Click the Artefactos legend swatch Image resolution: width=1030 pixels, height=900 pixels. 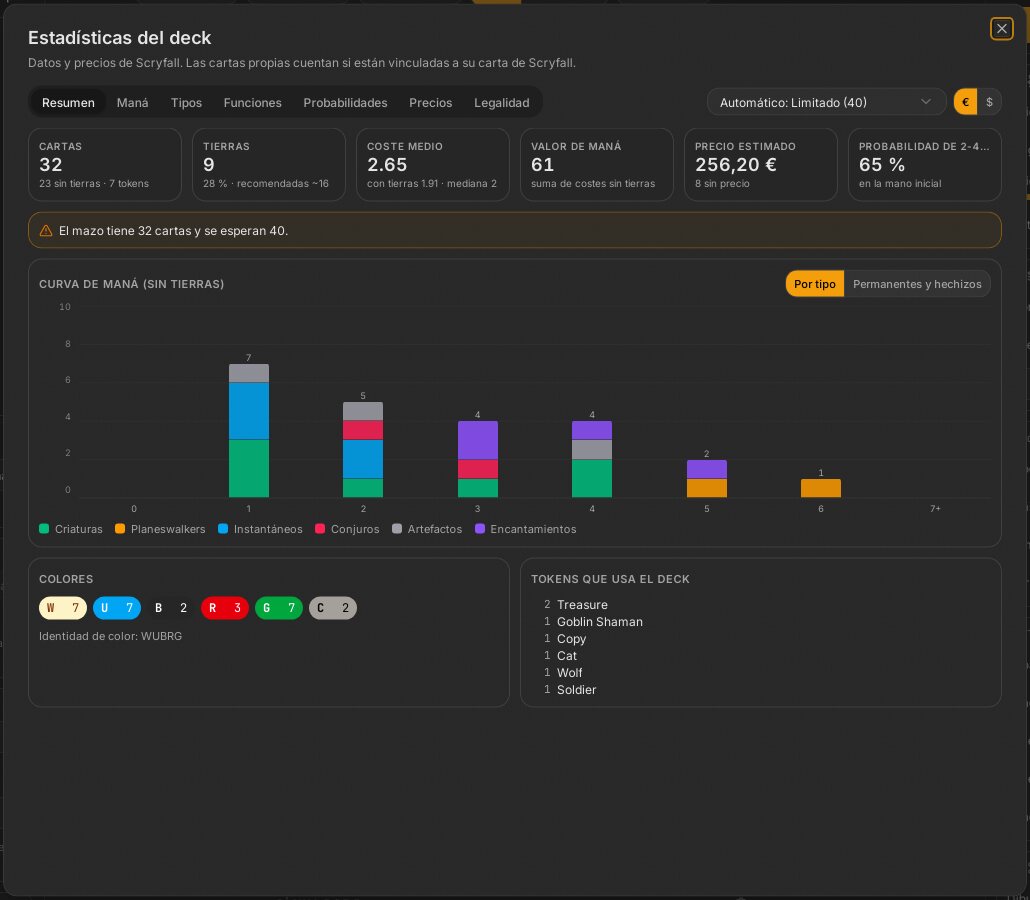pos(397,529)
